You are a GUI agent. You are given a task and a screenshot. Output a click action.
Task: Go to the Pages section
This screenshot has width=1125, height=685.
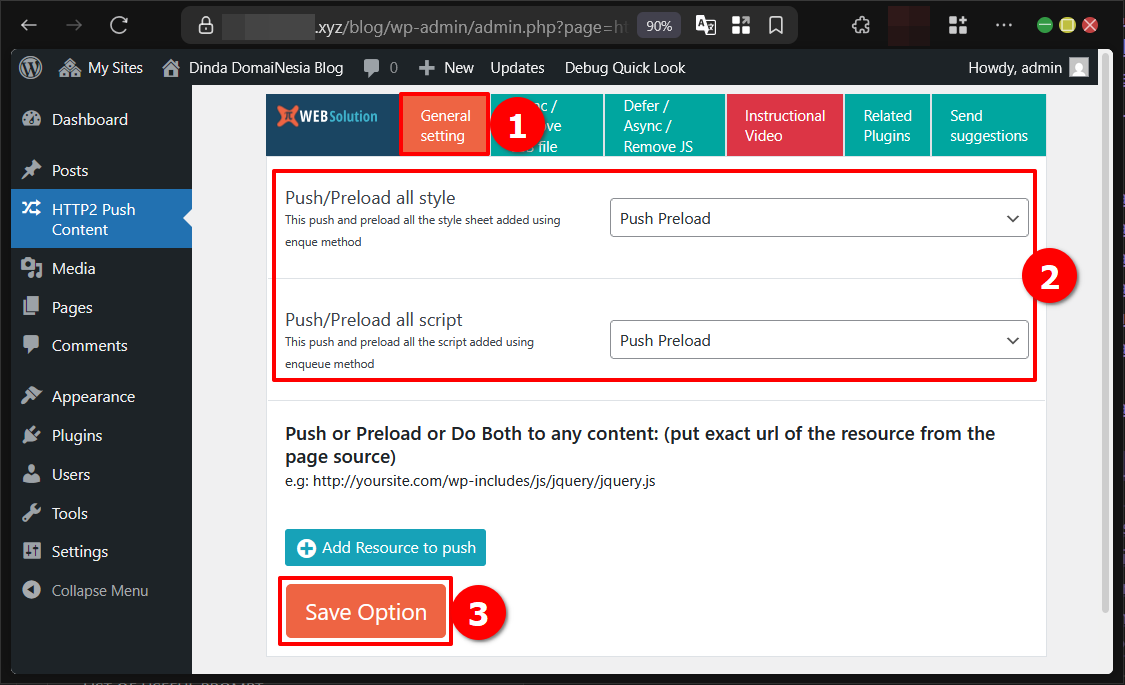coord(73,307)
